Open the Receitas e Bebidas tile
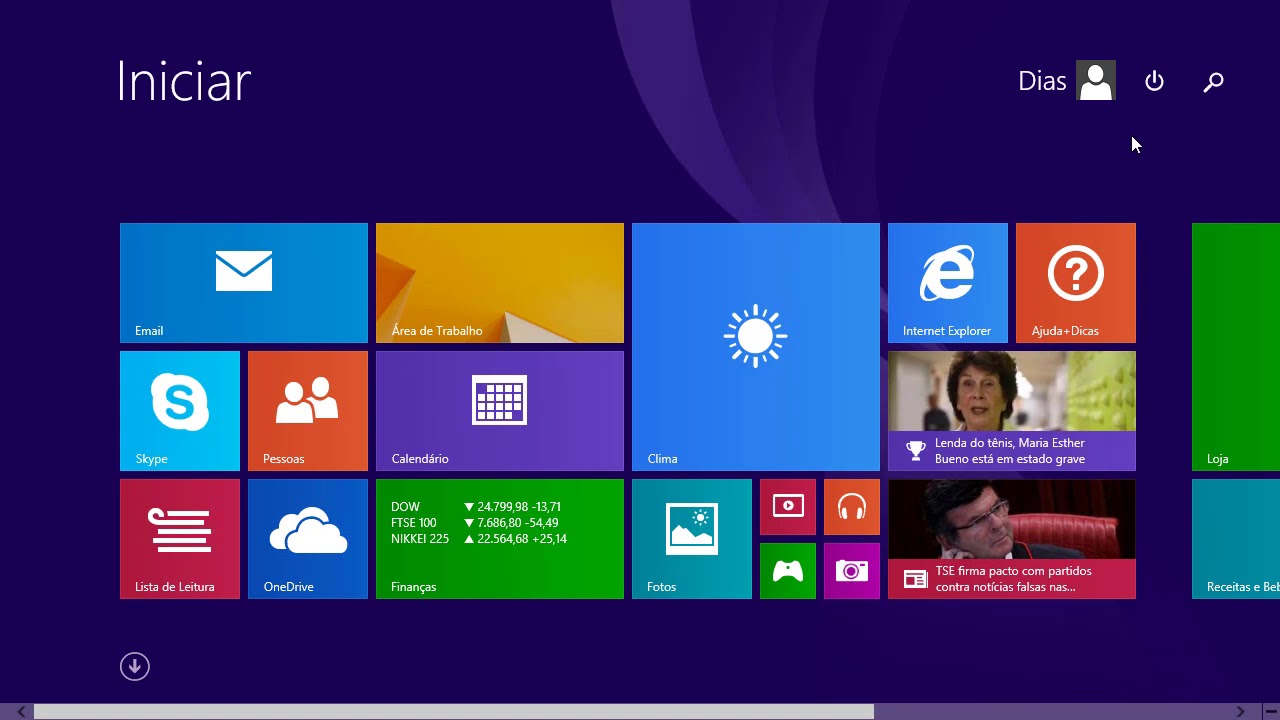Screen dimensions: 1280x720 pyautogui.click(x=1236, y=539)
